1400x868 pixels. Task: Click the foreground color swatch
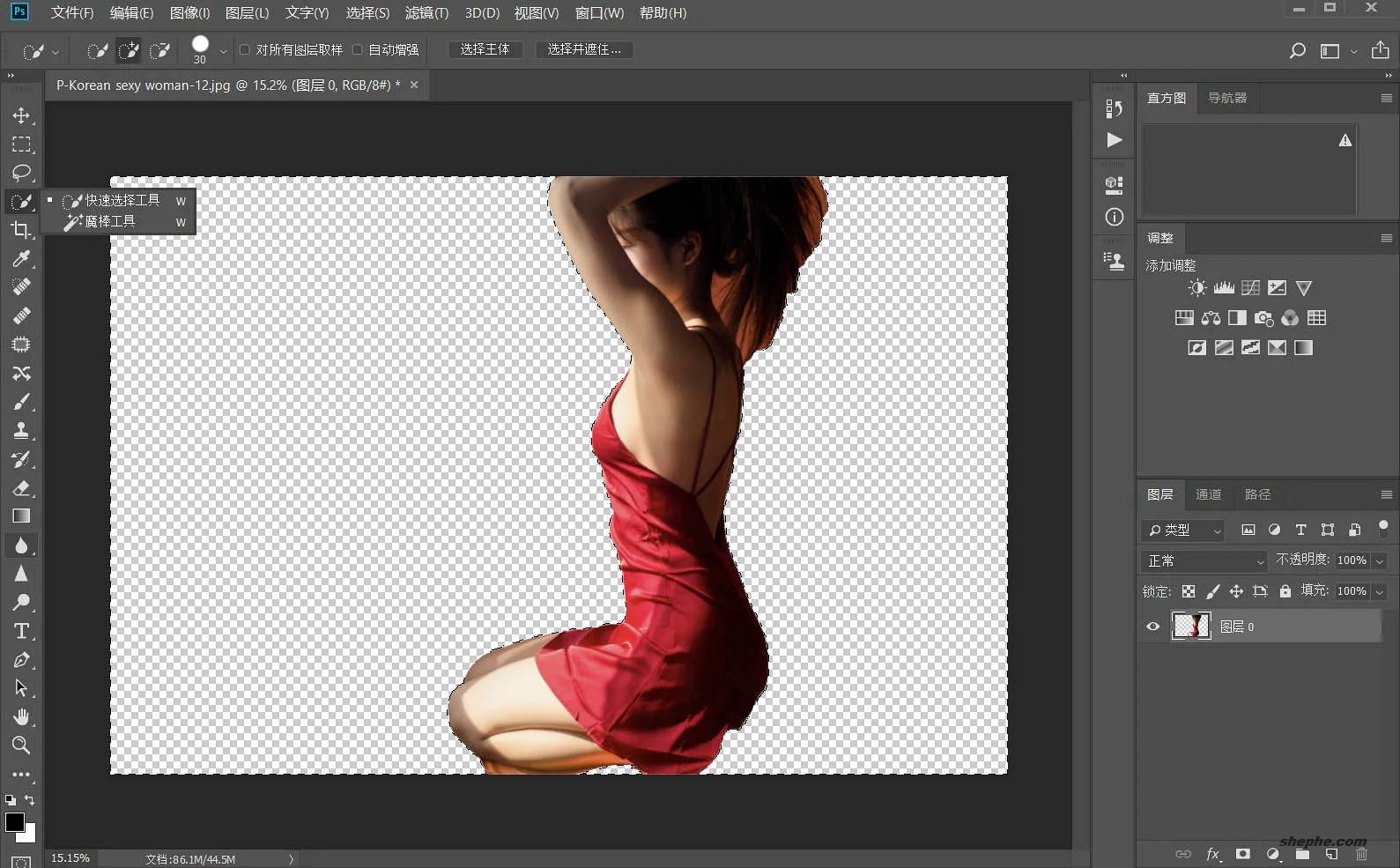tap(14, 822)
